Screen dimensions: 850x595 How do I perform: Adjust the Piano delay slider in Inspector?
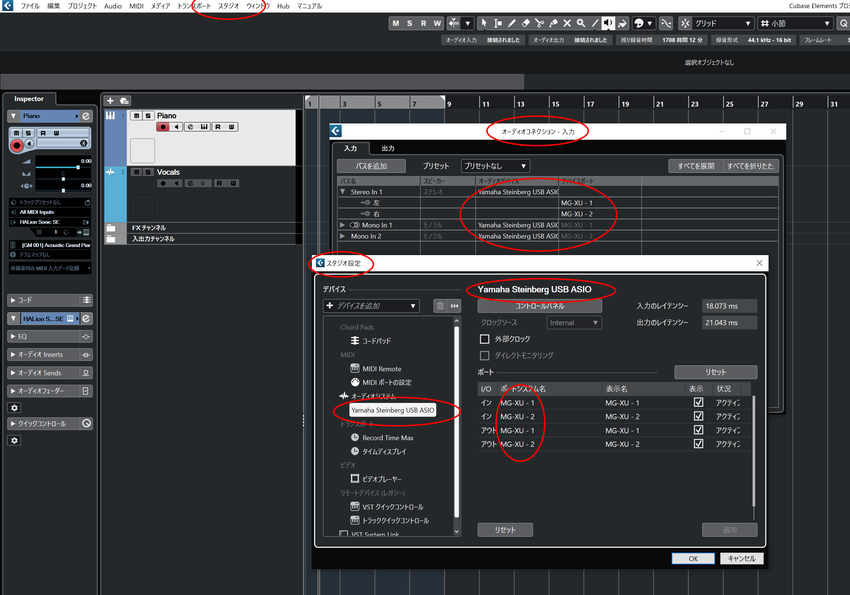pyautogui.click(x=63, y=190)
